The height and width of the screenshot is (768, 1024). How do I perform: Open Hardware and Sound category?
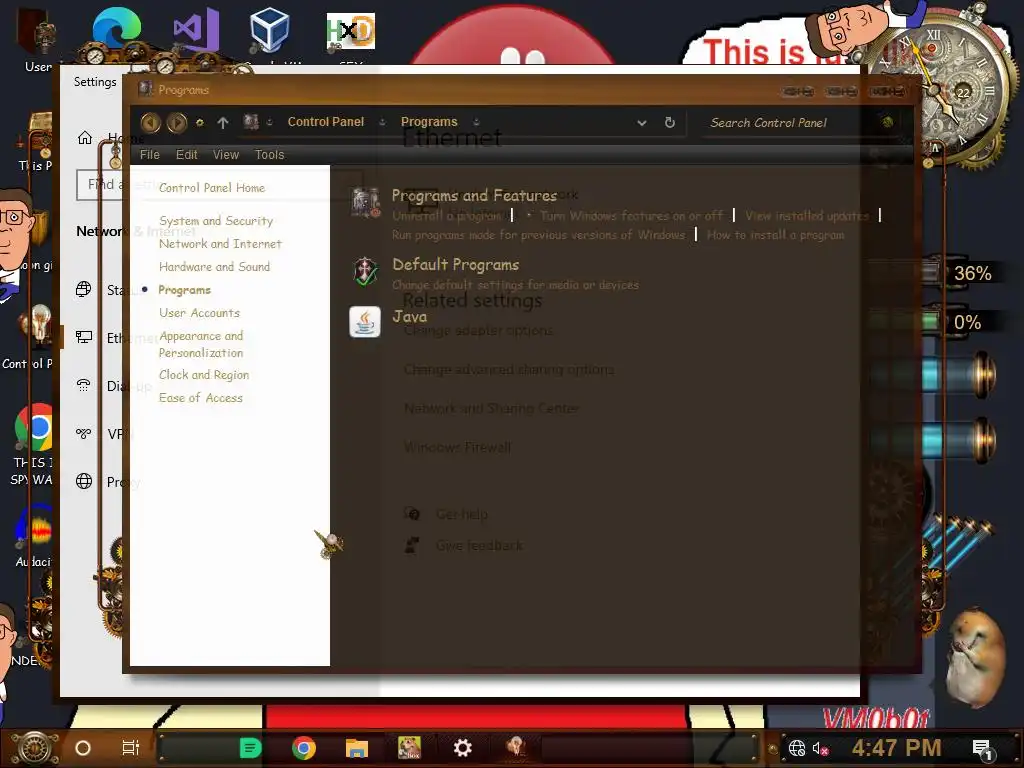click(214, 266)
